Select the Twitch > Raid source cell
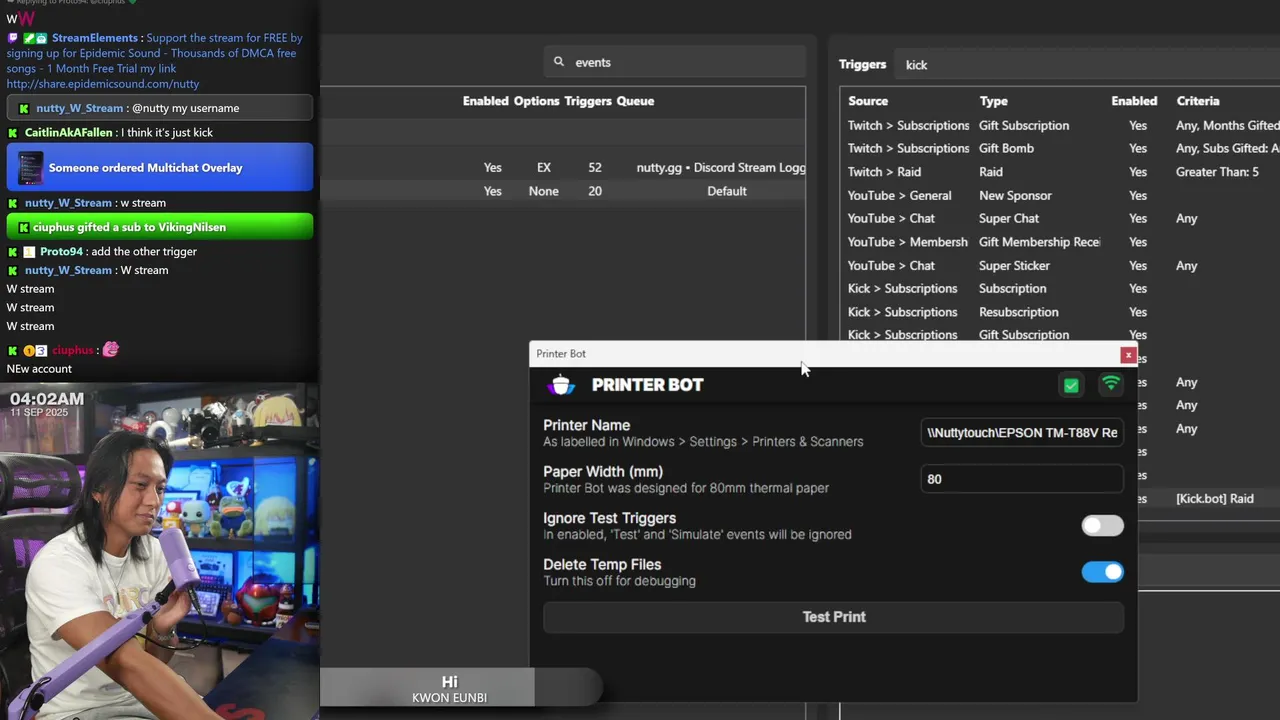 pyautogui.click(x=884, y=172)
